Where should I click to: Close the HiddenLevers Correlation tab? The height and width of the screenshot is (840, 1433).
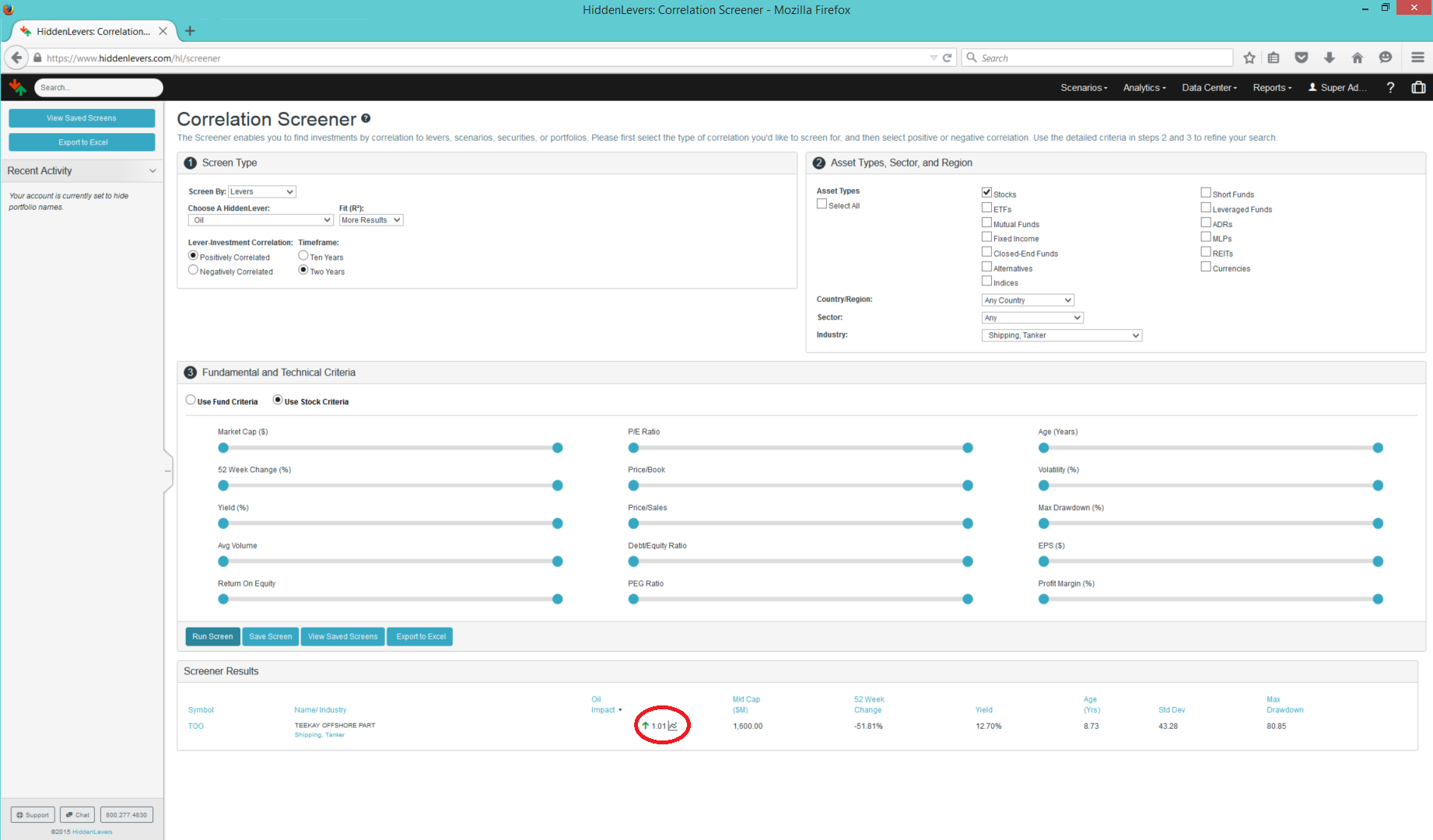pos(163,31)
